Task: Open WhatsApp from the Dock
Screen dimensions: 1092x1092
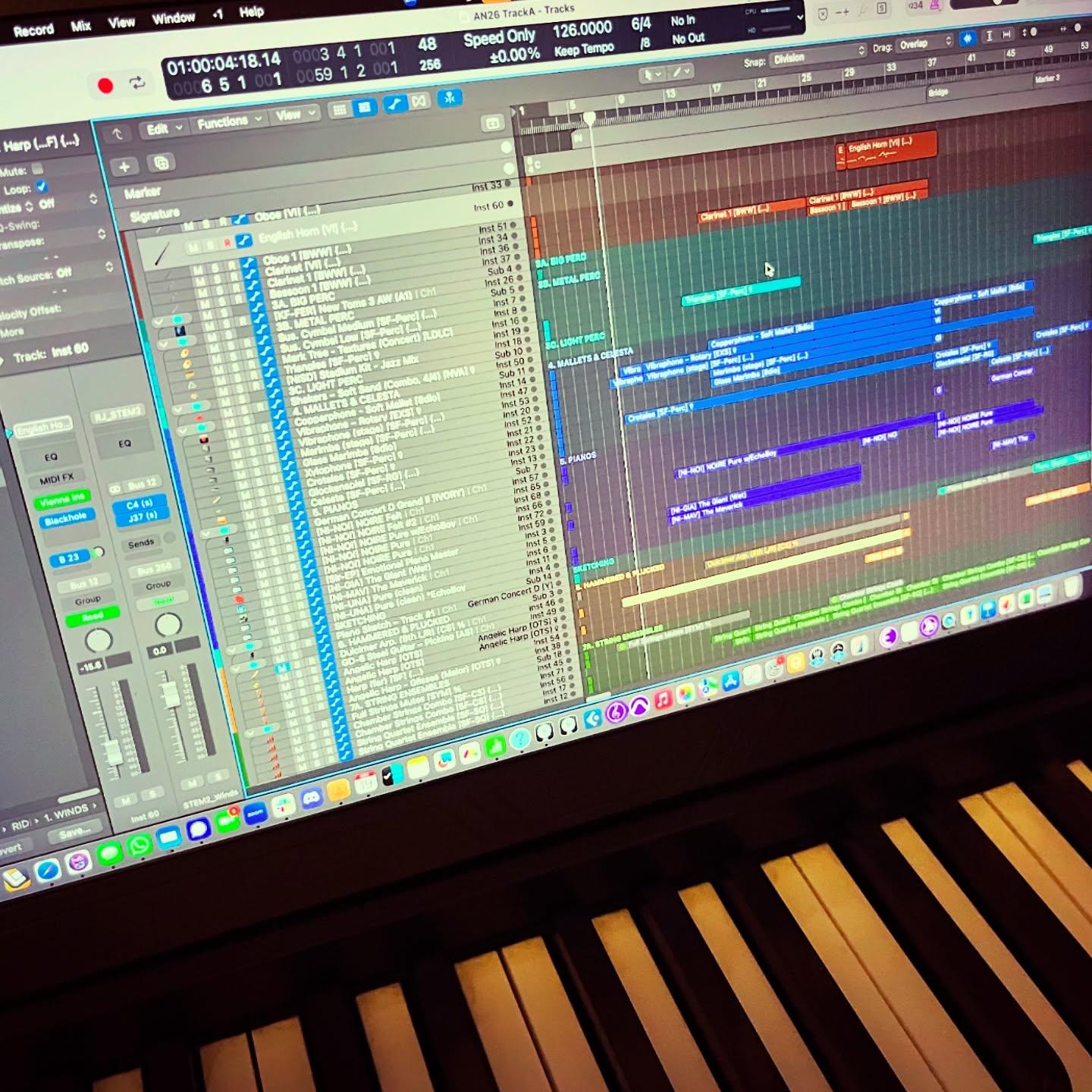Action: [140, 846]
